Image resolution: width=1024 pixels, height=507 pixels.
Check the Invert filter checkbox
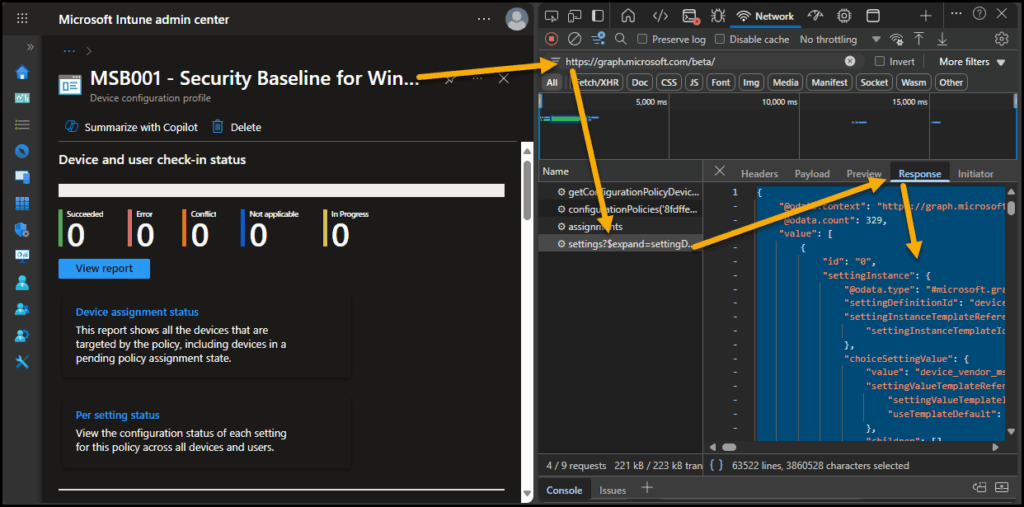tap(880, 61)
